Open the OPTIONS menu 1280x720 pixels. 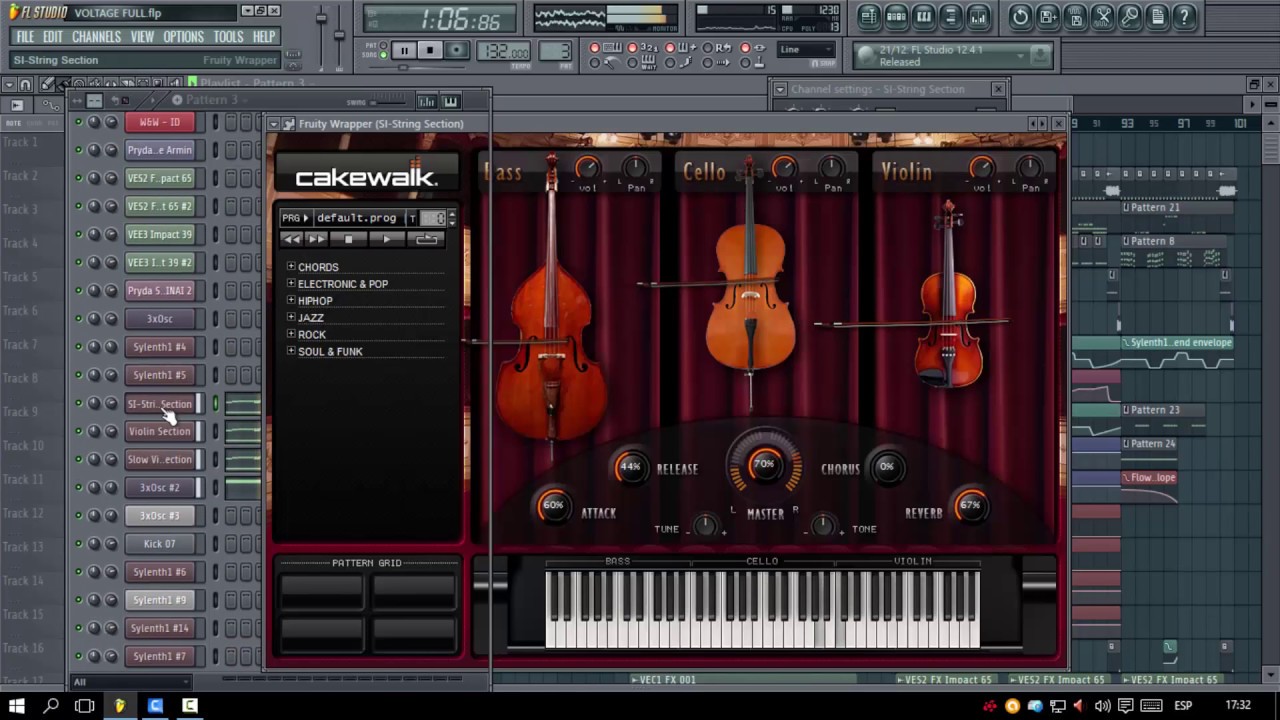click(184, 37)
